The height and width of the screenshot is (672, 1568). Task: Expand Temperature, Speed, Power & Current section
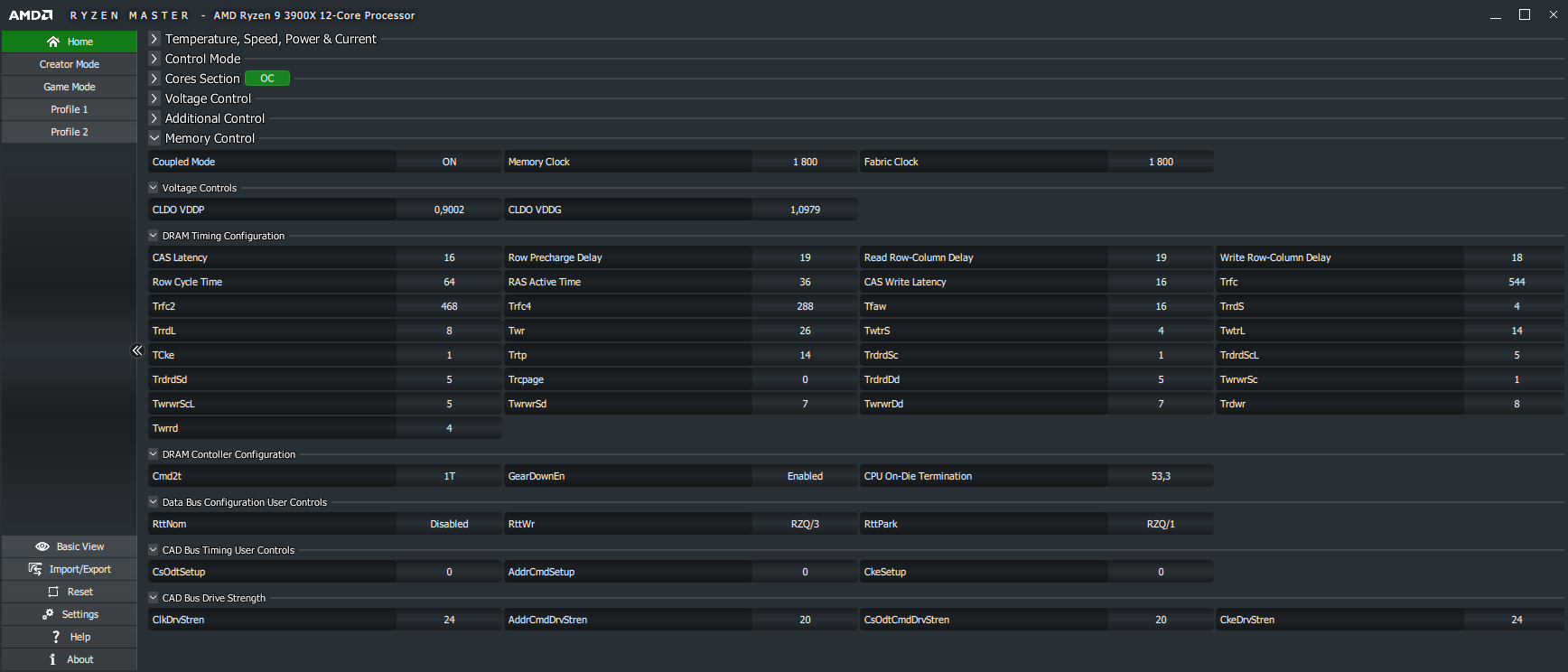coord(154,39)
